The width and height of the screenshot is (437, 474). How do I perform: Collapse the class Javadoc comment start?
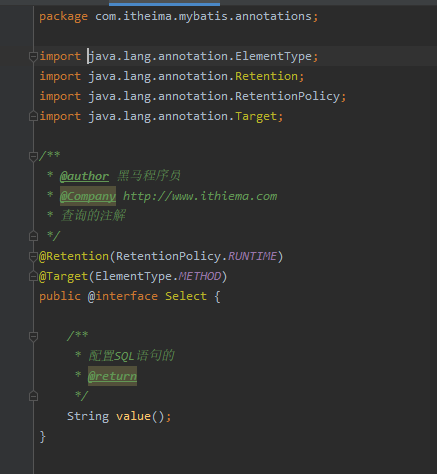click(x=33, y=156)
